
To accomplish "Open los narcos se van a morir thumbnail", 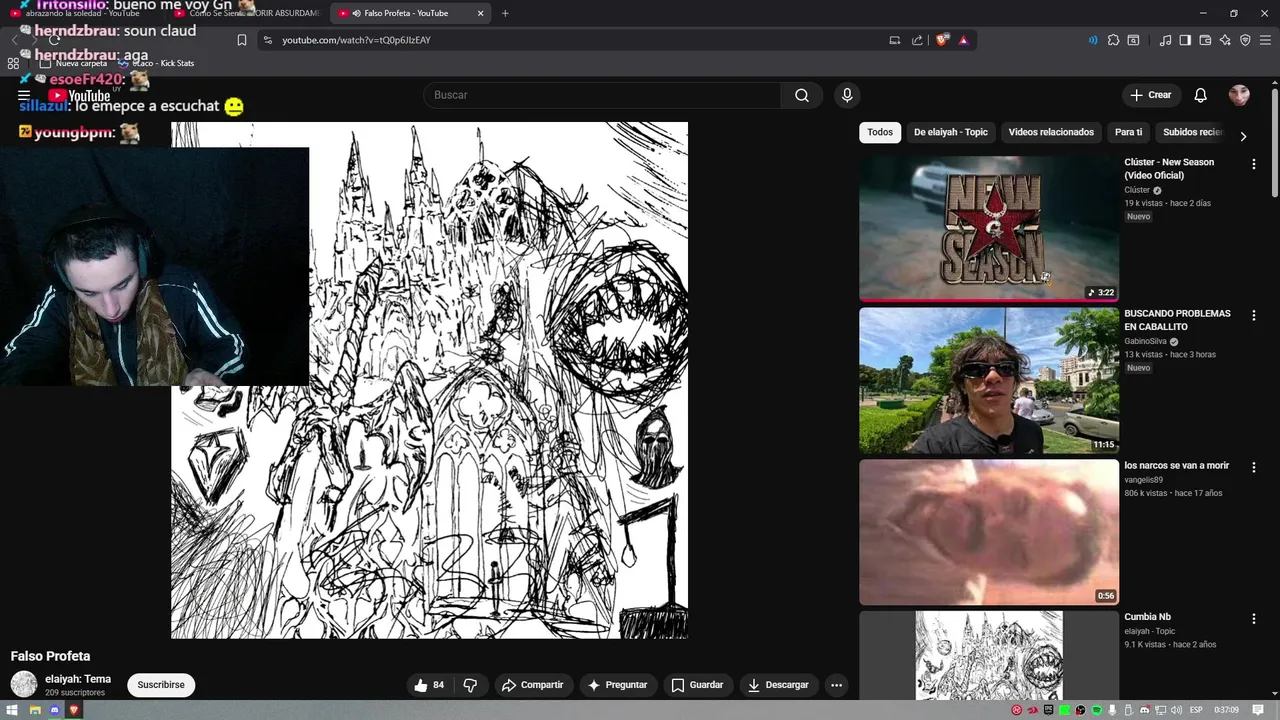I will point(989,532).
